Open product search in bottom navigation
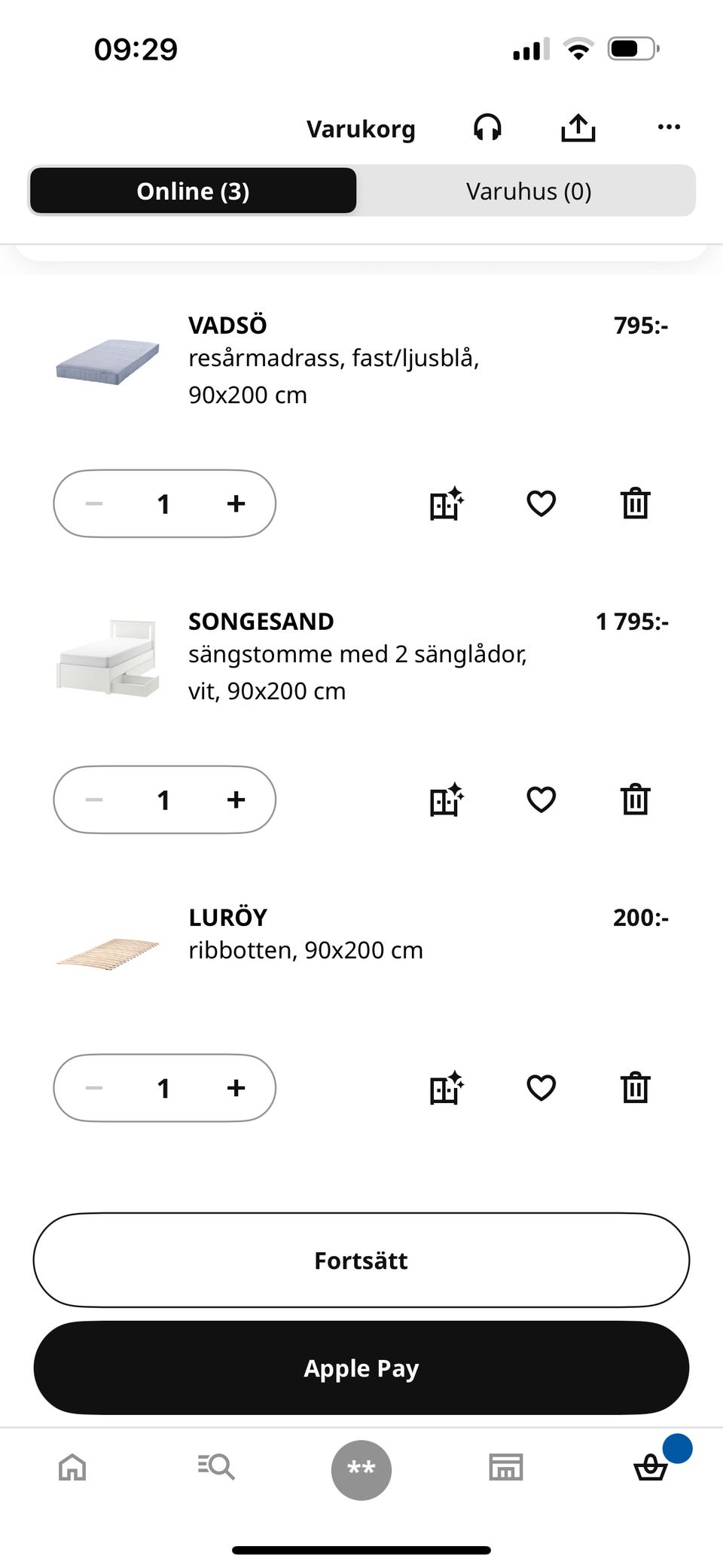This screenshot has height=1568, width=723. [216, 1468]
